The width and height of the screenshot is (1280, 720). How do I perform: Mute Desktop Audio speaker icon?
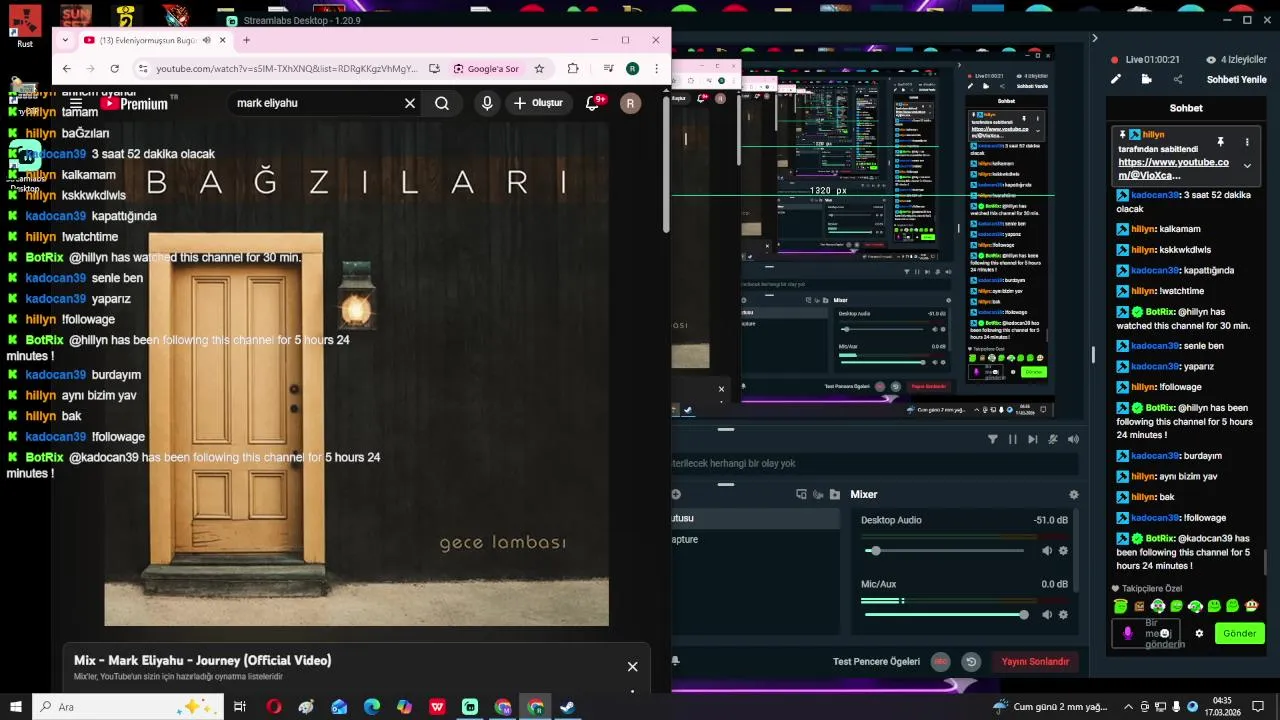(x=1047, y=551)
